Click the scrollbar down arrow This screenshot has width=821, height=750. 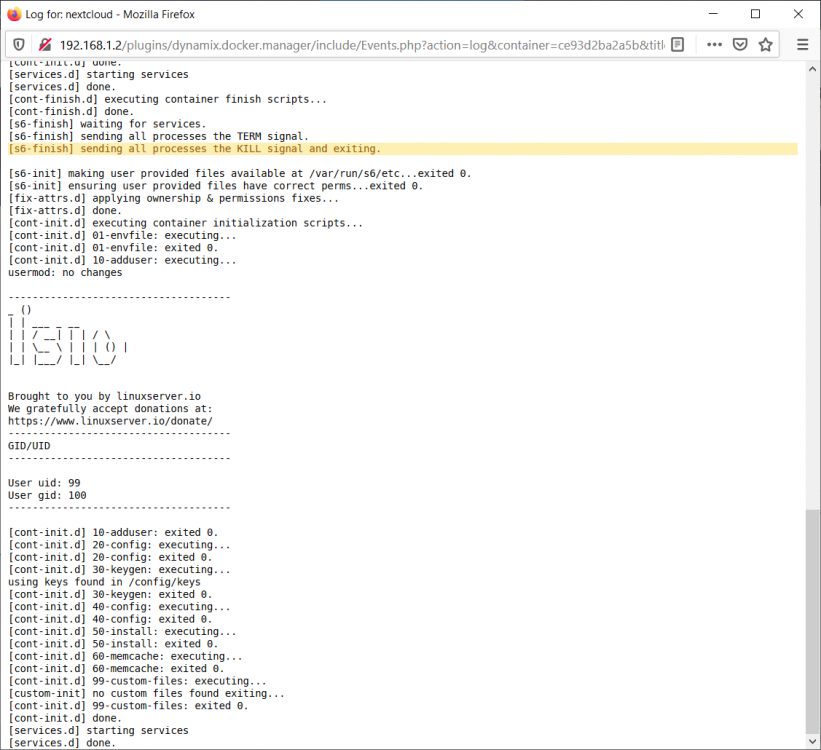tap(813, 742)
